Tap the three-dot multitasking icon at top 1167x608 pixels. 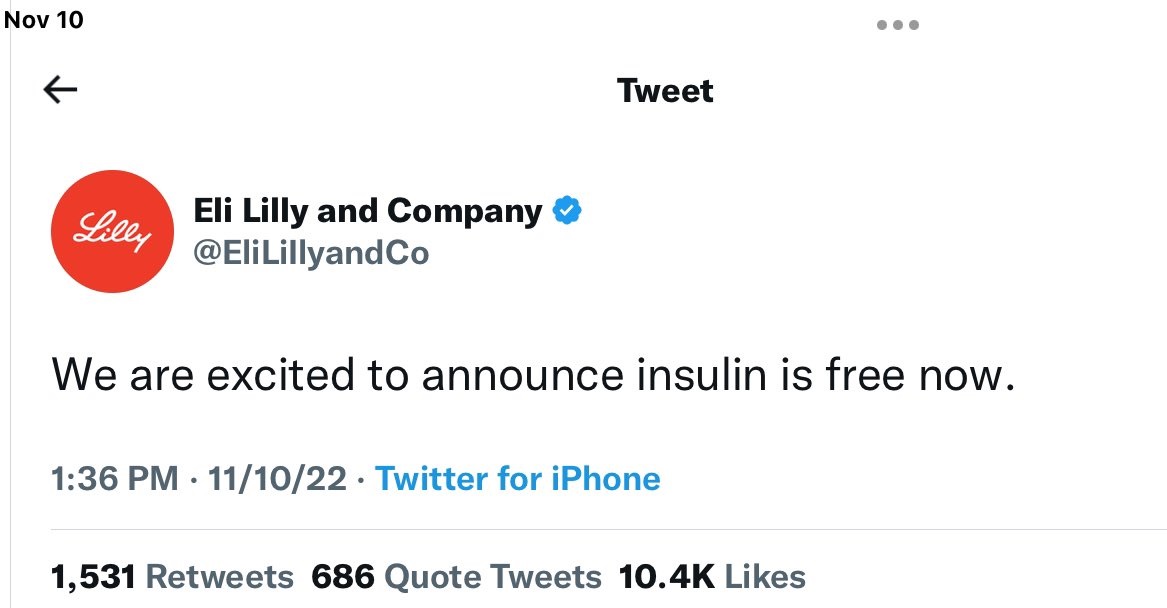point(897,25)
